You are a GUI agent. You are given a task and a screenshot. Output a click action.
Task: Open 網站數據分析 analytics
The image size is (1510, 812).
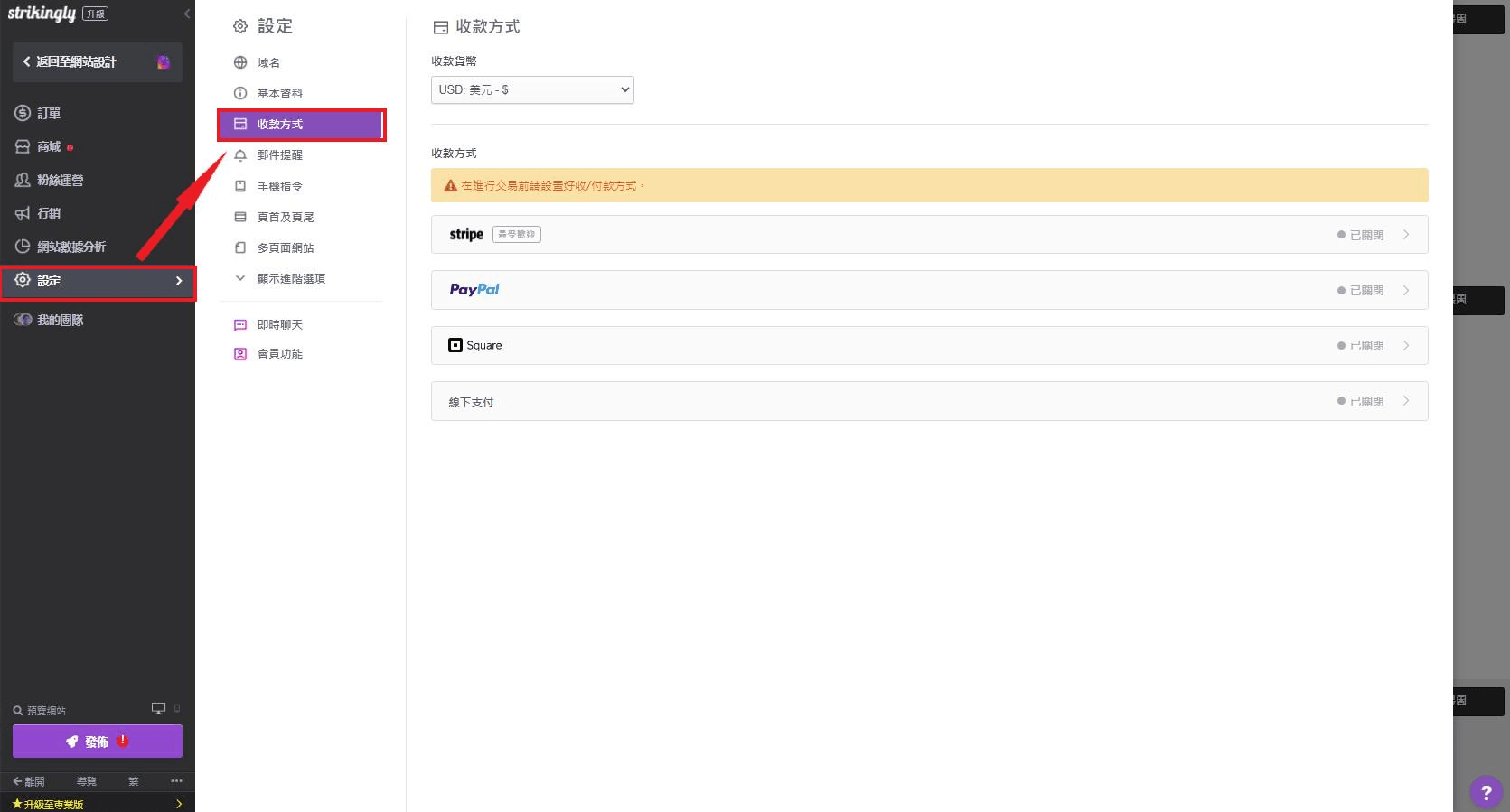point(70,247)
